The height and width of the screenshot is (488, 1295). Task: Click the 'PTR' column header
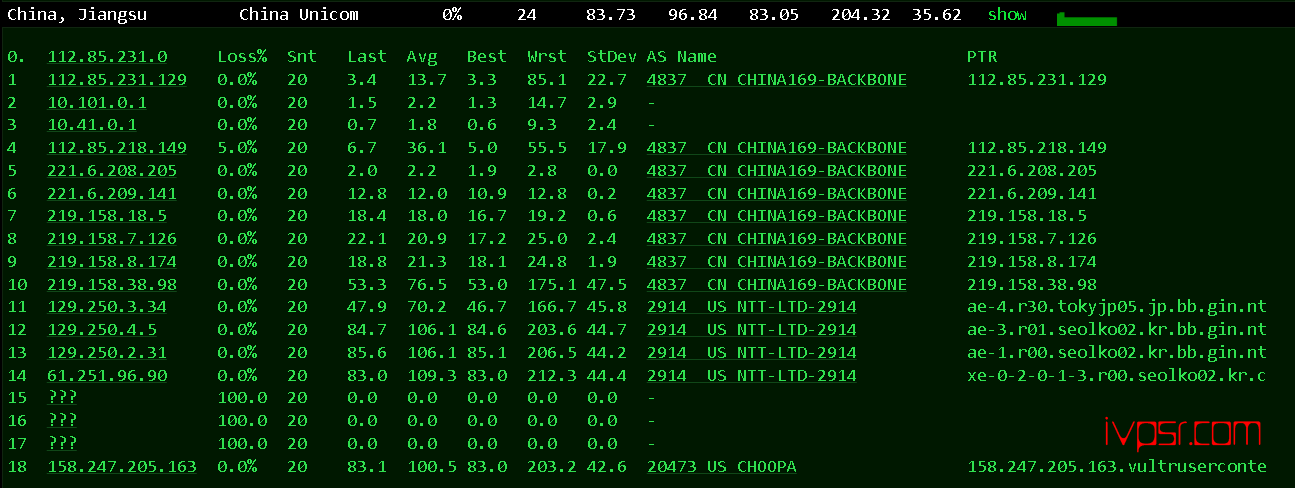[x=982, y=57]
